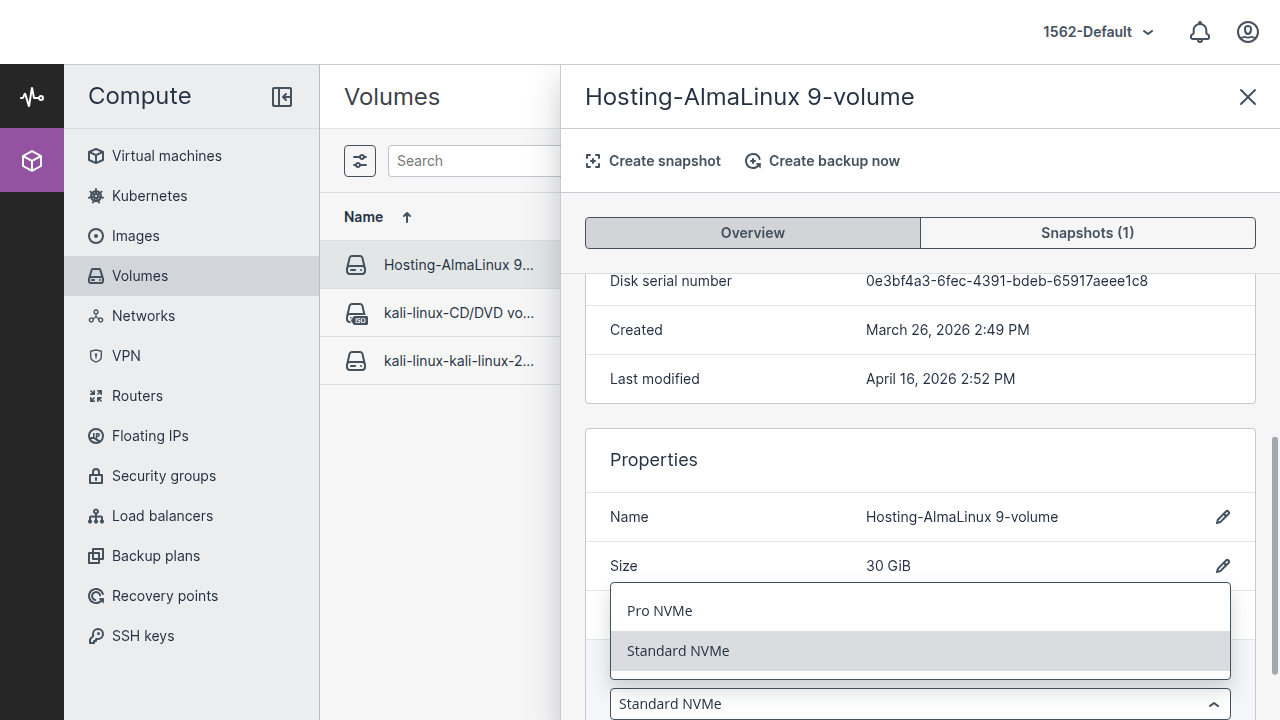Select kali-linux-kali-linux-2 volume row

[x=440, y=361]
